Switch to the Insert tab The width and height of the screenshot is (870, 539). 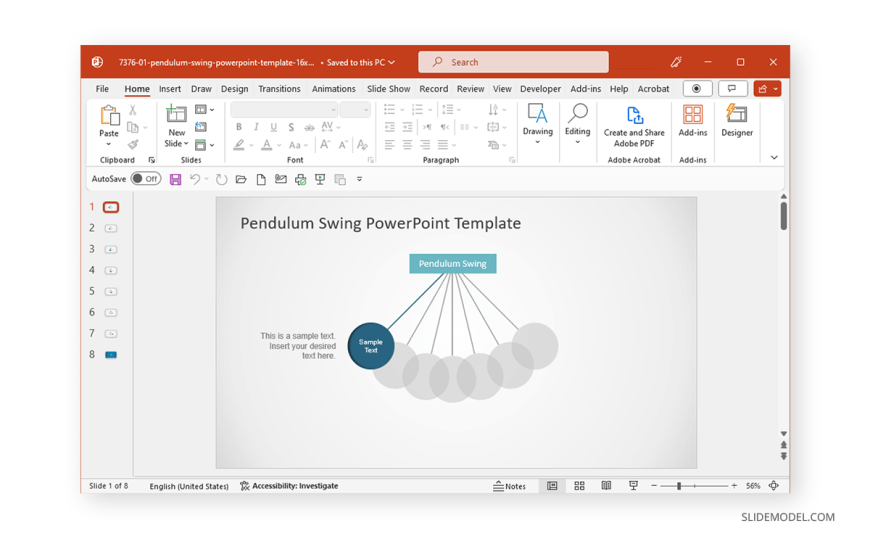[170, 89]
